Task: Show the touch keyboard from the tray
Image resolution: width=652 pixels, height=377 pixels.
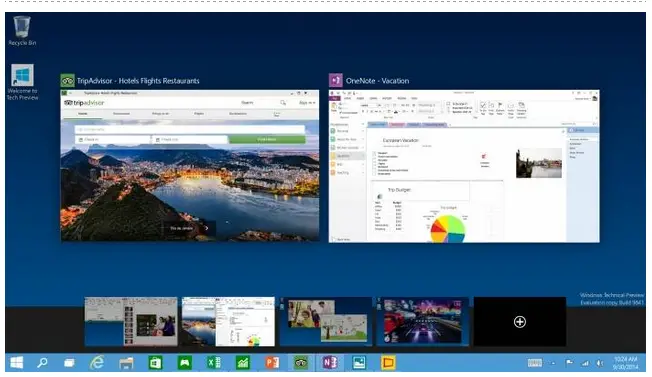Action: [x=535, y=363]
